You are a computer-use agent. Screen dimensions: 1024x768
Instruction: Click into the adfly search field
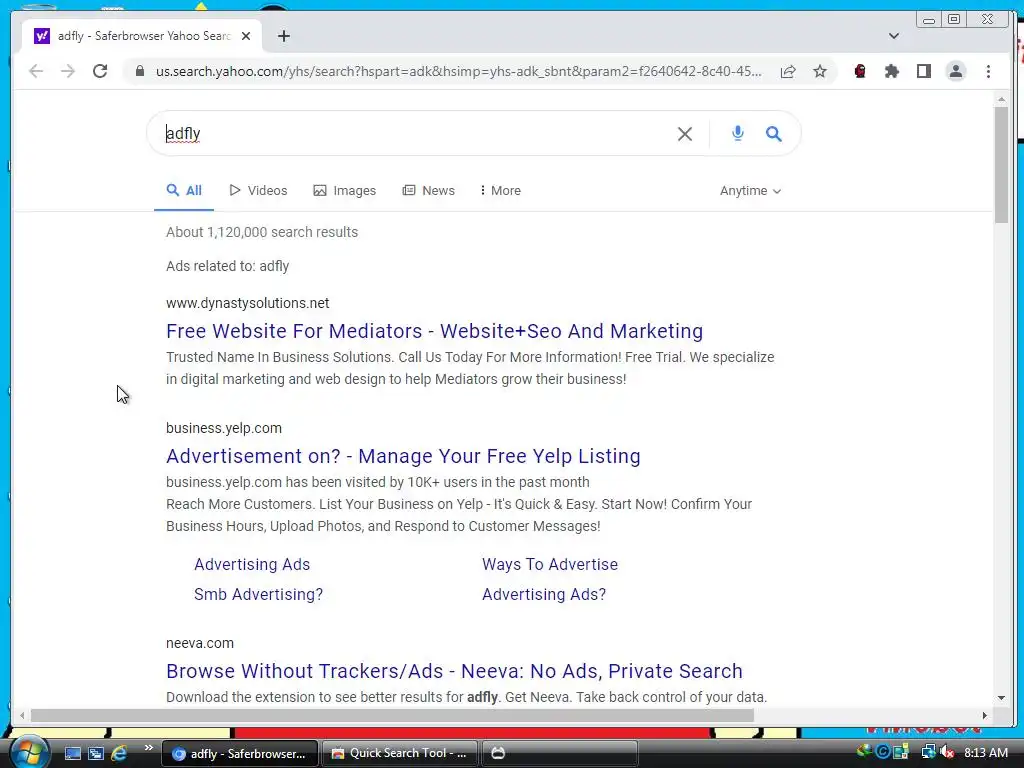418,134
